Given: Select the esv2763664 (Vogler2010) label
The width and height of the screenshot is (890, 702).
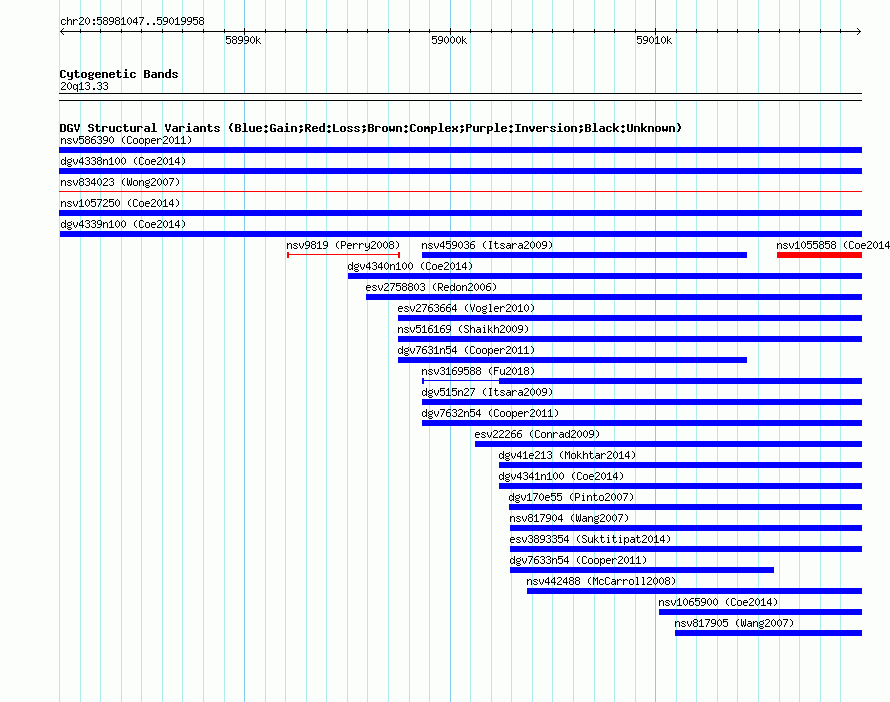Looking at the screenshot, I should coord(466,308).
